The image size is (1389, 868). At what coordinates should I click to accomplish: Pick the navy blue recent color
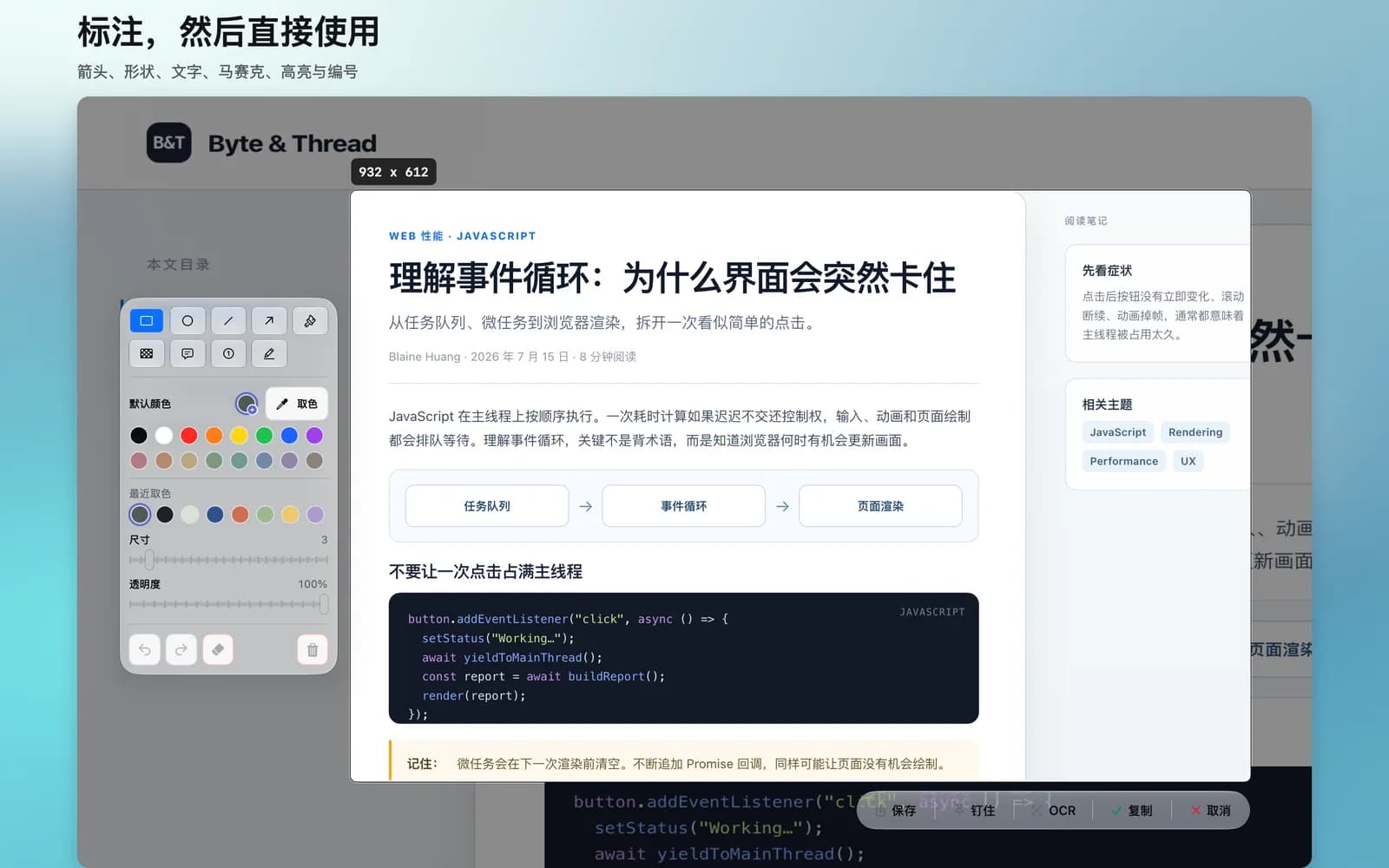coord(215,515)
